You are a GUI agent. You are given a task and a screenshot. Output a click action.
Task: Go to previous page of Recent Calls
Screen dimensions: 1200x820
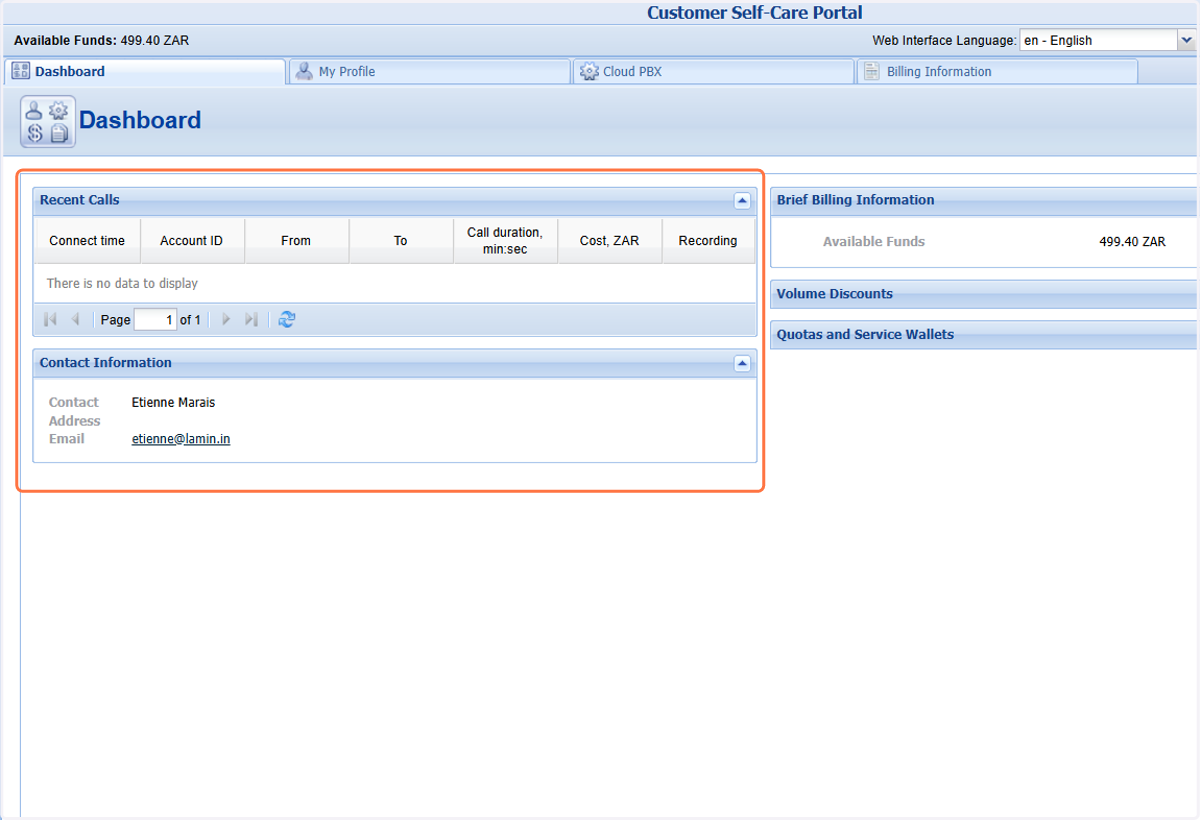coord(75,319)
